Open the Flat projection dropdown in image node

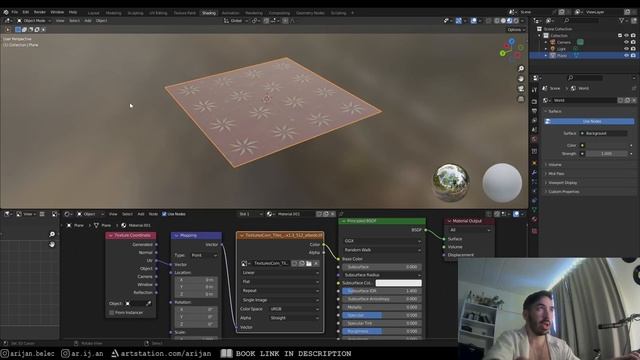click(x=280, y=282)
